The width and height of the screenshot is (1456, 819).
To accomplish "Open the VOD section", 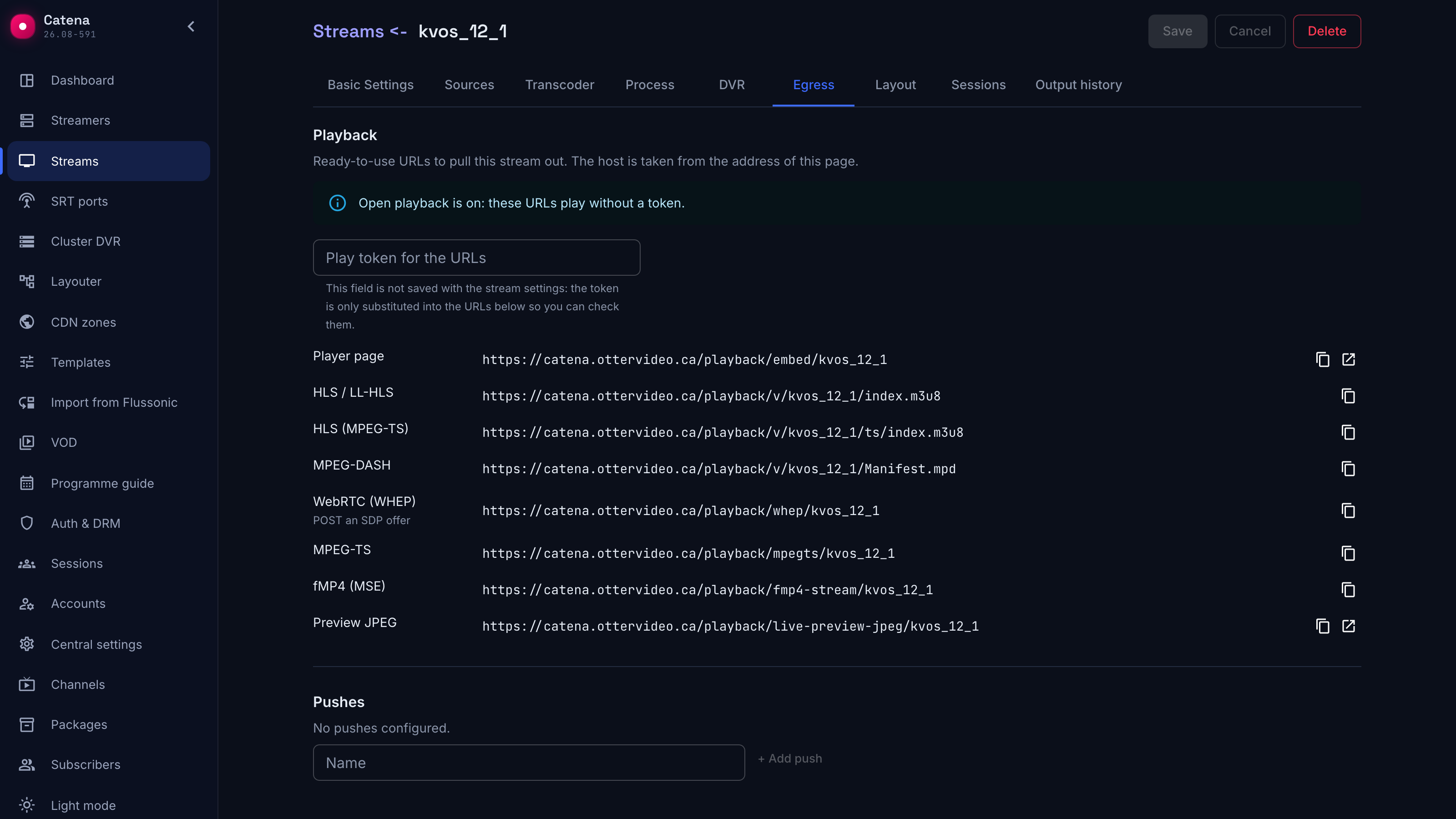I will click(109, 443).
